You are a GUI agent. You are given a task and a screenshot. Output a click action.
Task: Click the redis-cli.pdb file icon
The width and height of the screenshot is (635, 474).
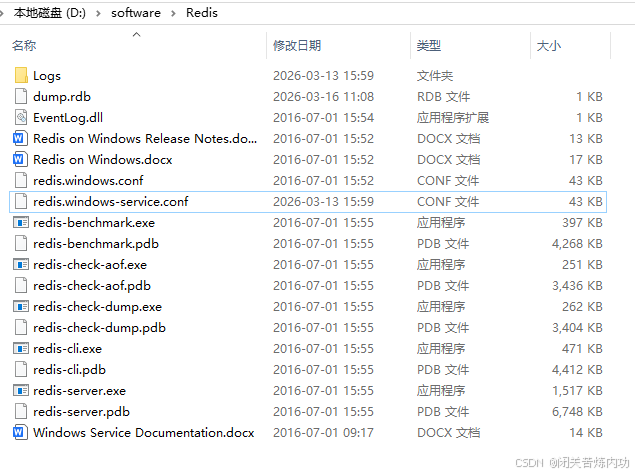(21, 369)
